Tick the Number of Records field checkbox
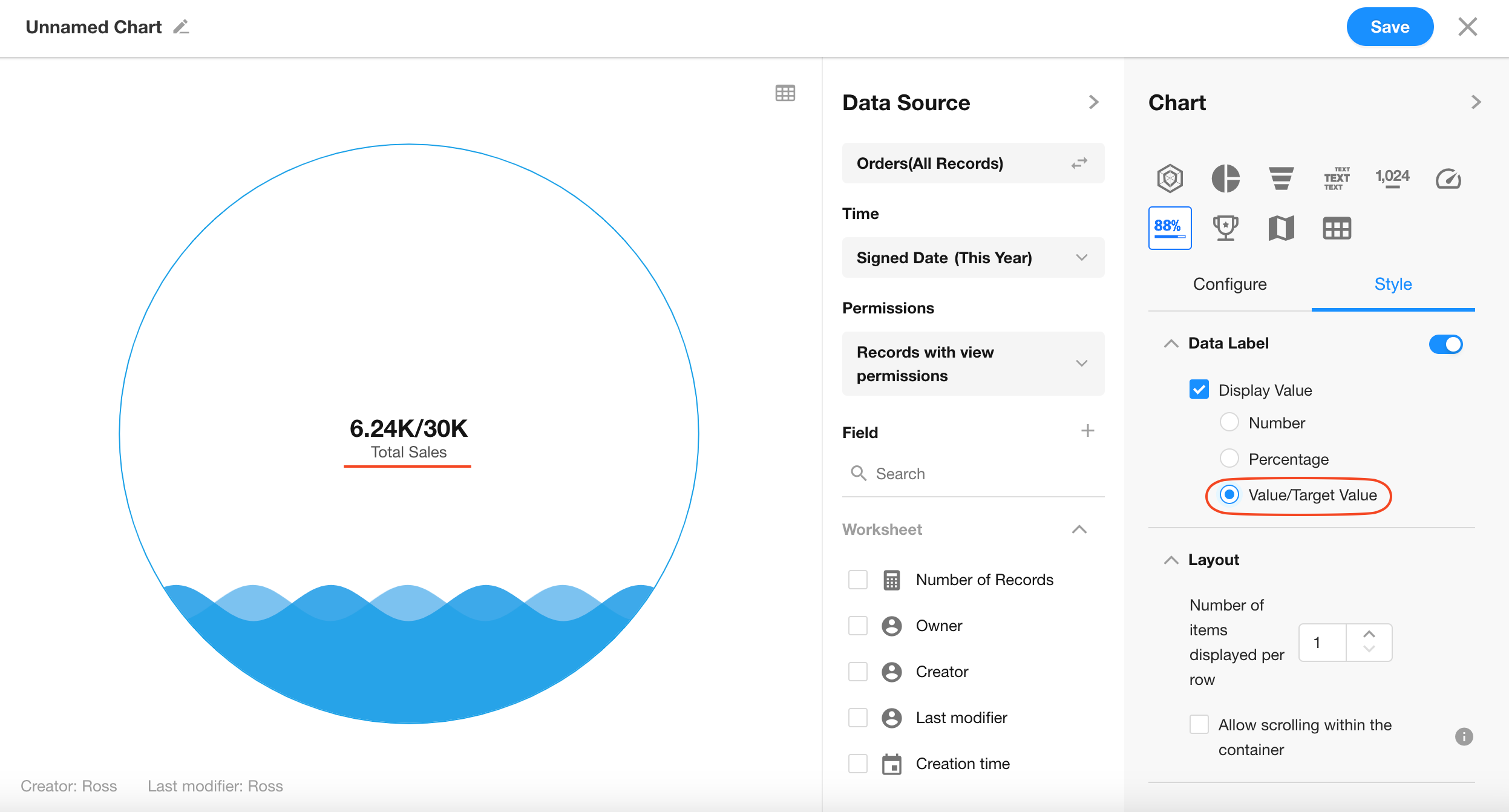Screen dimensions: 1509x812 click(x=857, y=580)
